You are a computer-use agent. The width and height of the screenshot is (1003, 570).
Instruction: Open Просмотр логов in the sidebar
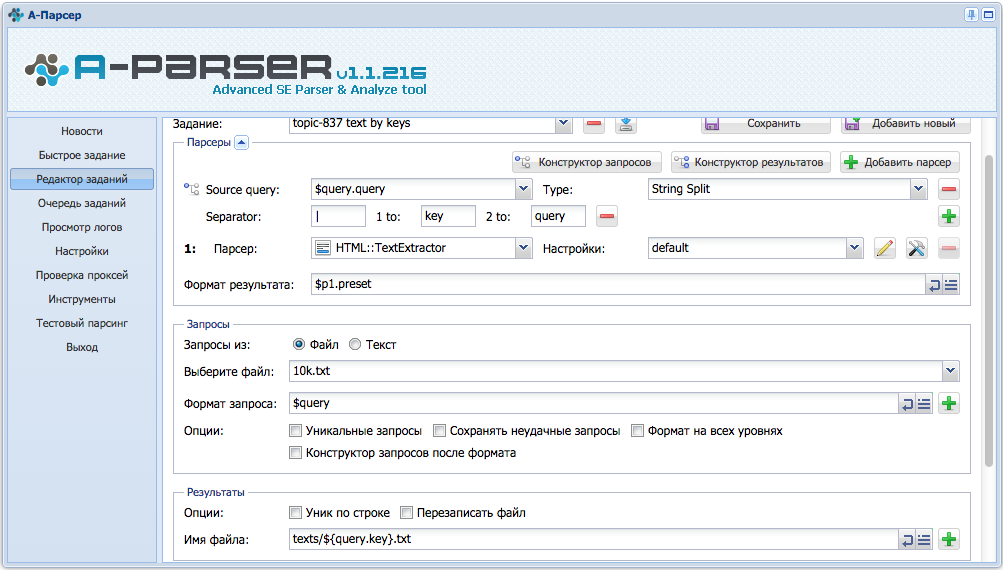pos(82,227)
